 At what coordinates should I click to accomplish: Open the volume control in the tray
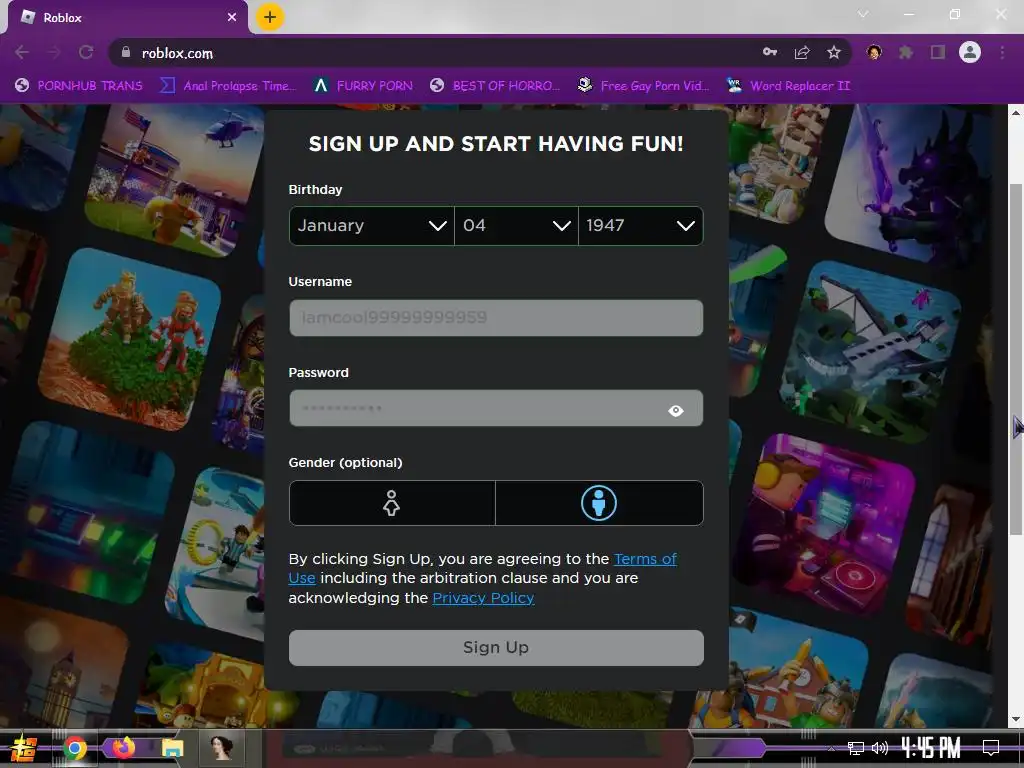coord(880,748)
